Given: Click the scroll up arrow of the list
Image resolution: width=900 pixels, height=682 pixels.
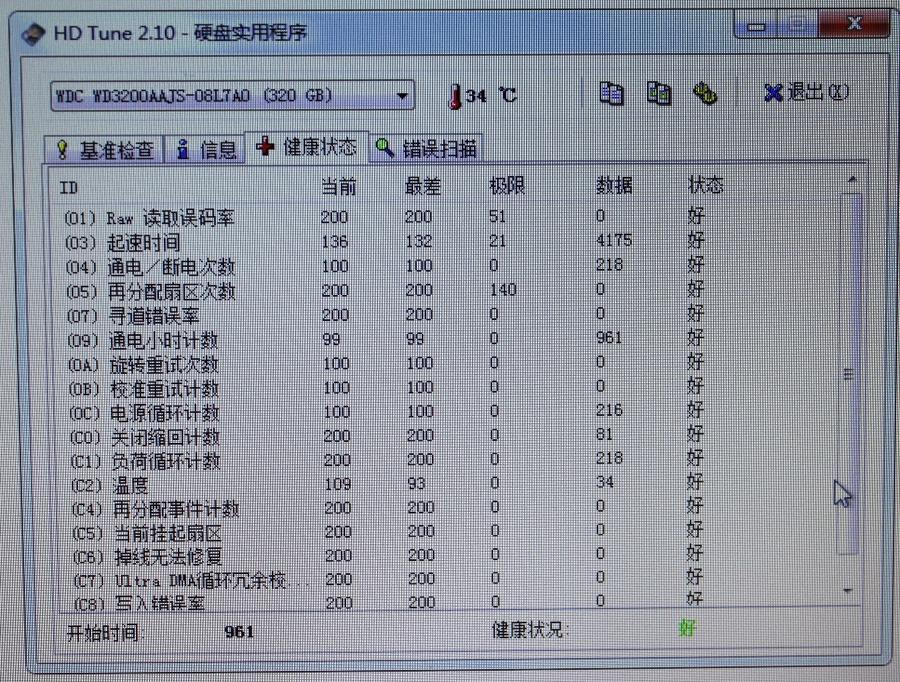Looking at the screenshot, I should click(851, 180).
